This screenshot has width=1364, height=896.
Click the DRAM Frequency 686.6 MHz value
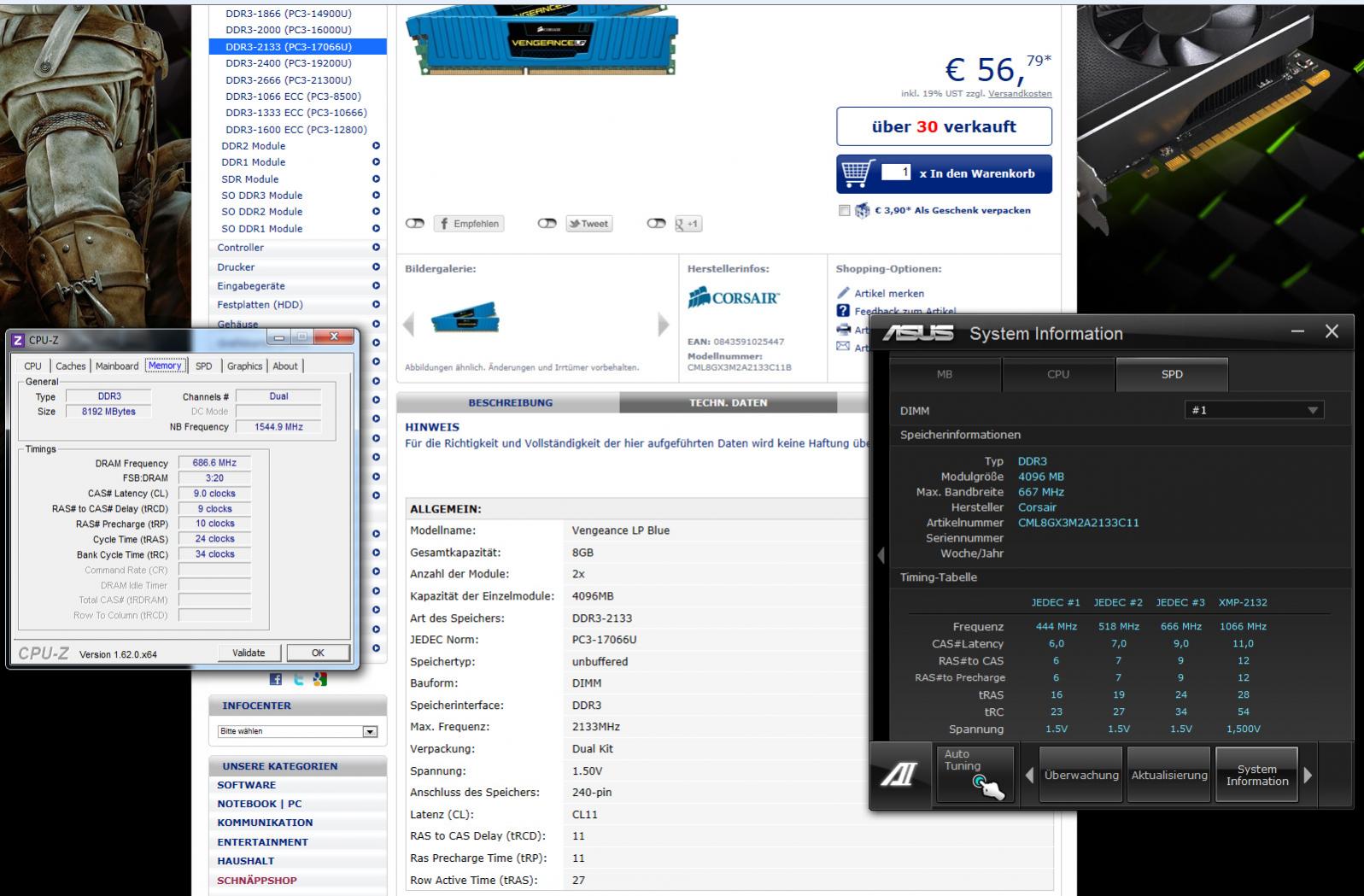214,463
